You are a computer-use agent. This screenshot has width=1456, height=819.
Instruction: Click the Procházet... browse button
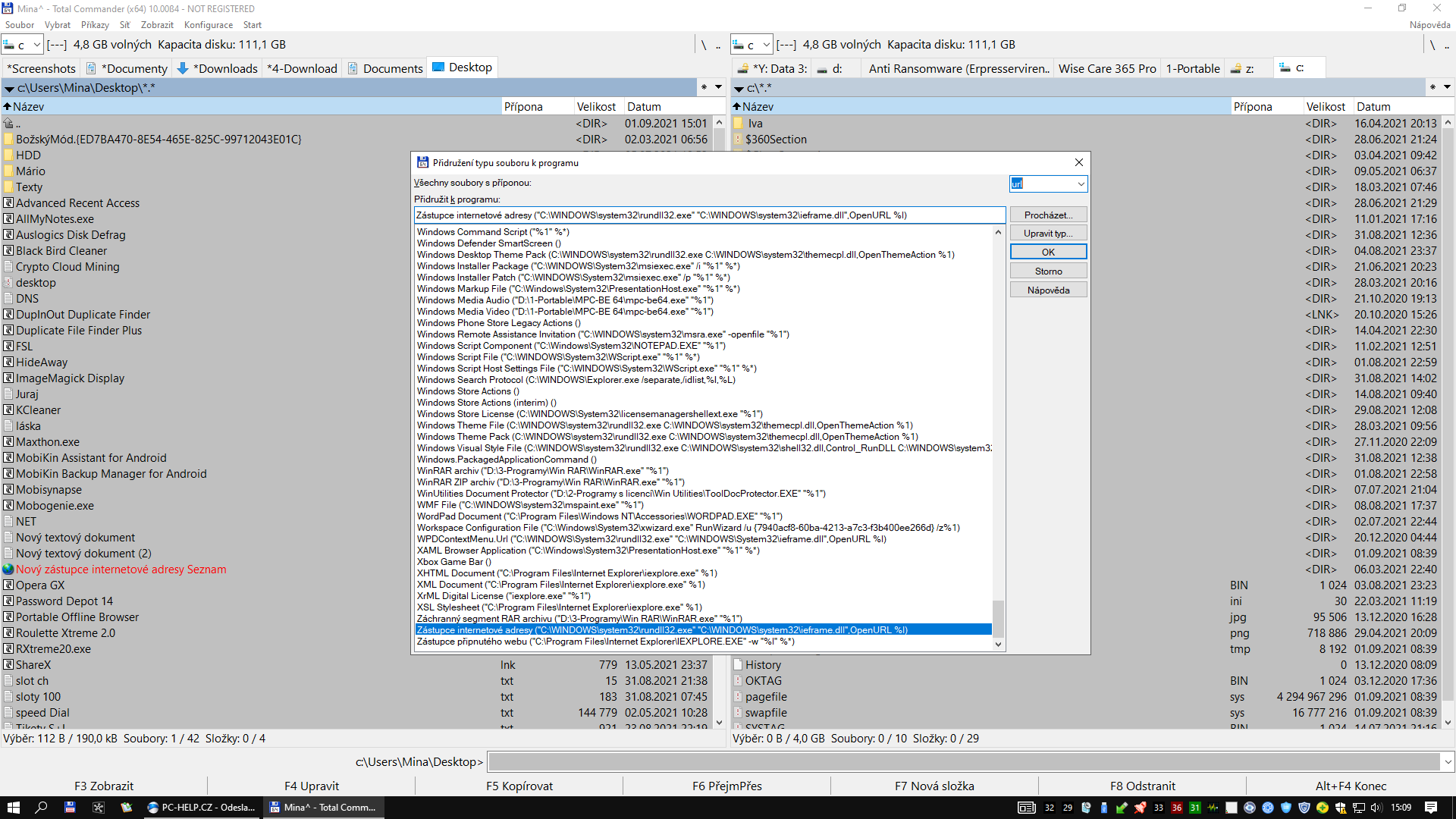point(1048,215)
